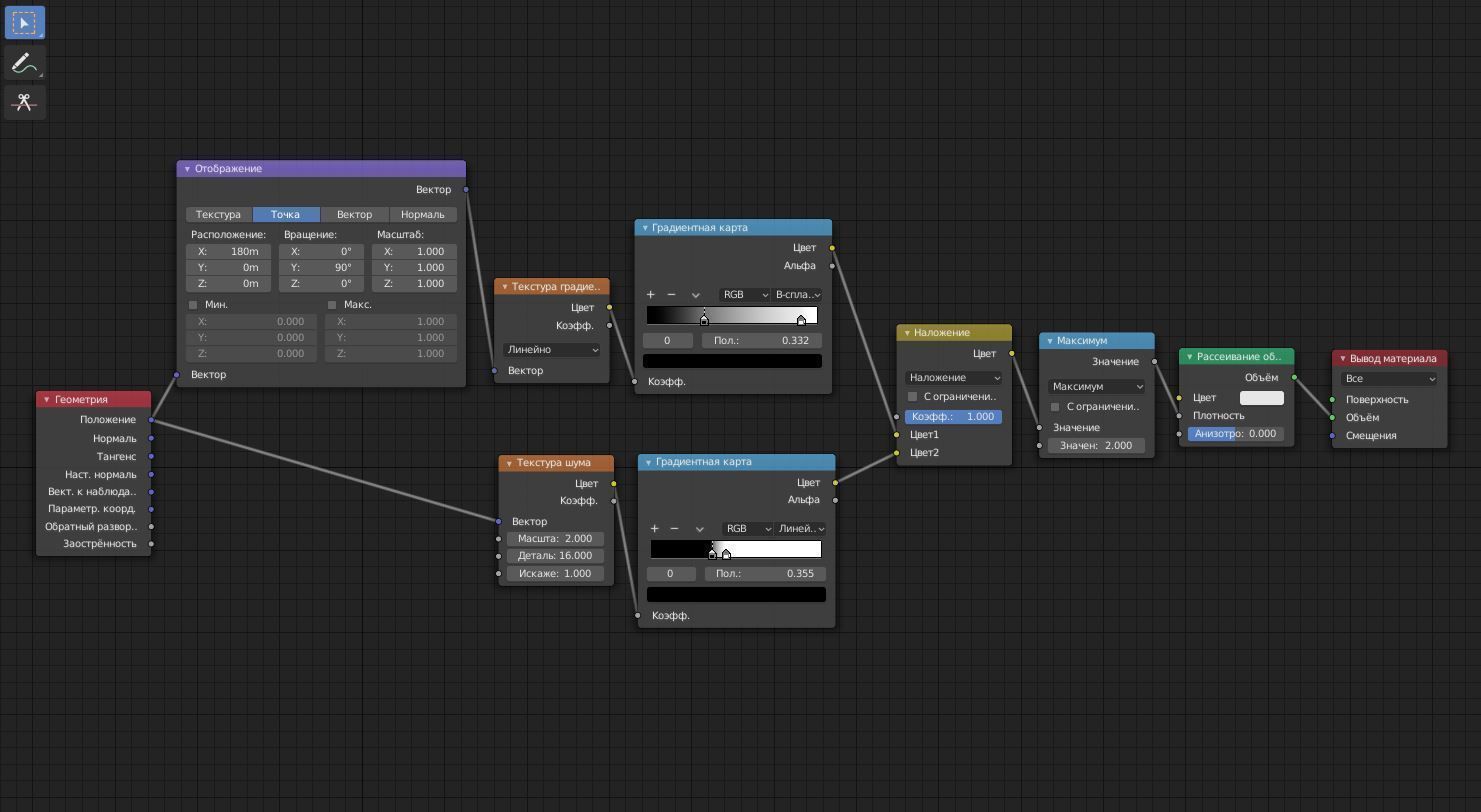This screenshot has height=812, width=1481.
Task: Open black color swatch under Пол. 0.332
Action: 732,361
